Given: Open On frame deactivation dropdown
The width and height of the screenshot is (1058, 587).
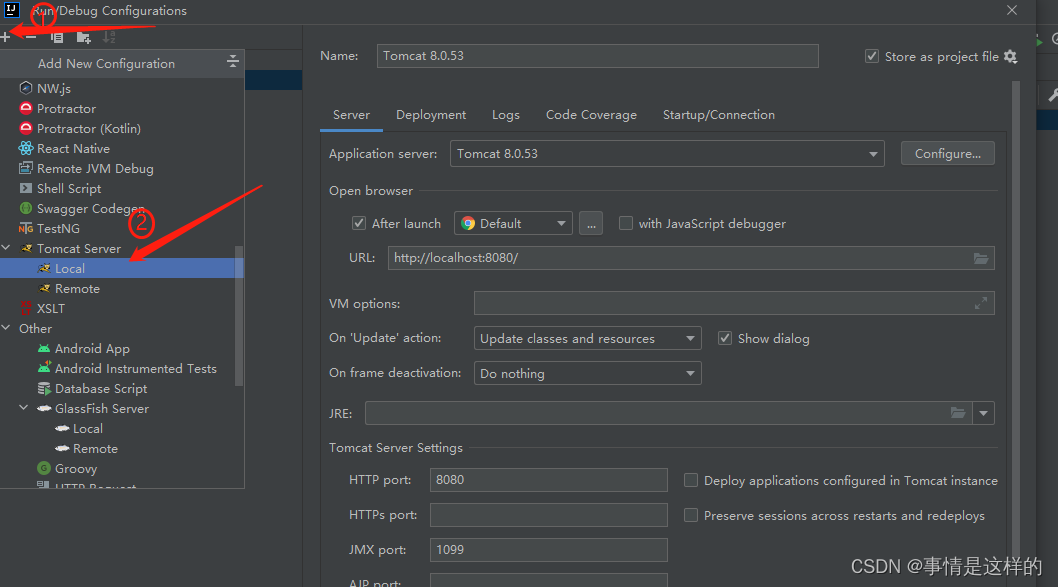Looking at the screenshot, I should 587,373.
